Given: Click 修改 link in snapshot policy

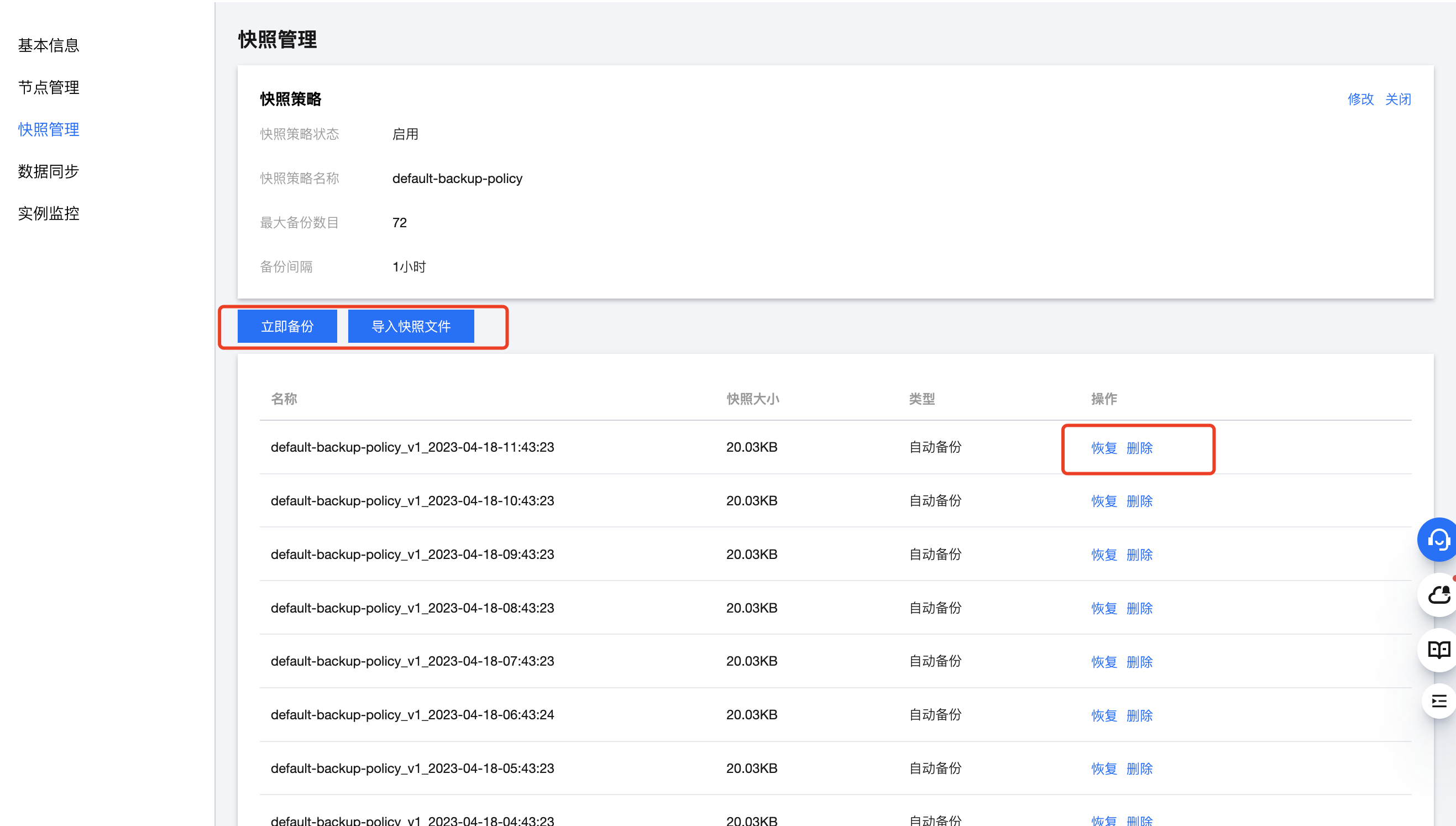Looking at the screenshot, I should pos(1360,100).
